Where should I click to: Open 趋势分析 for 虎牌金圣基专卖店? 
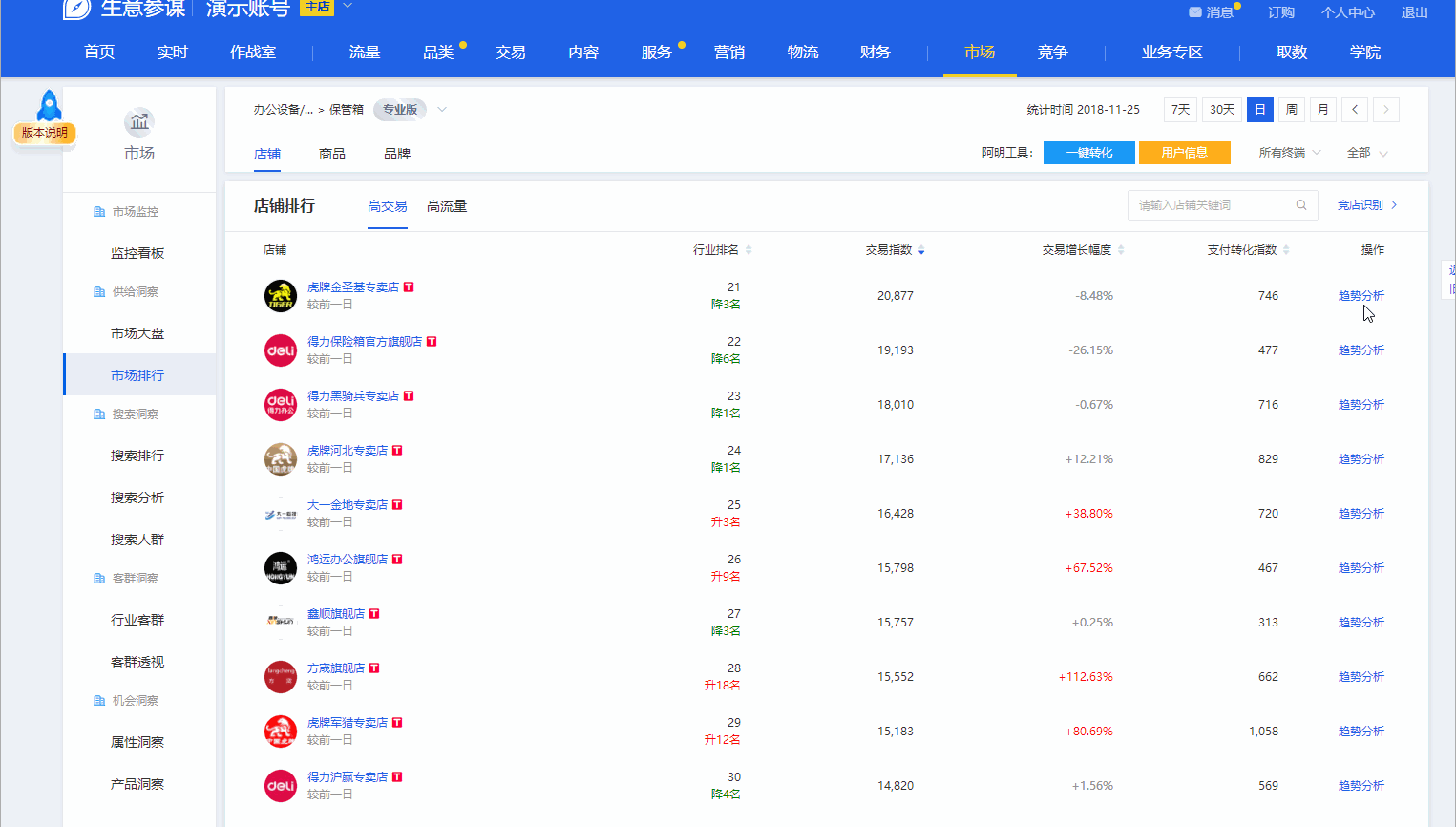(x=1361, y=296)
